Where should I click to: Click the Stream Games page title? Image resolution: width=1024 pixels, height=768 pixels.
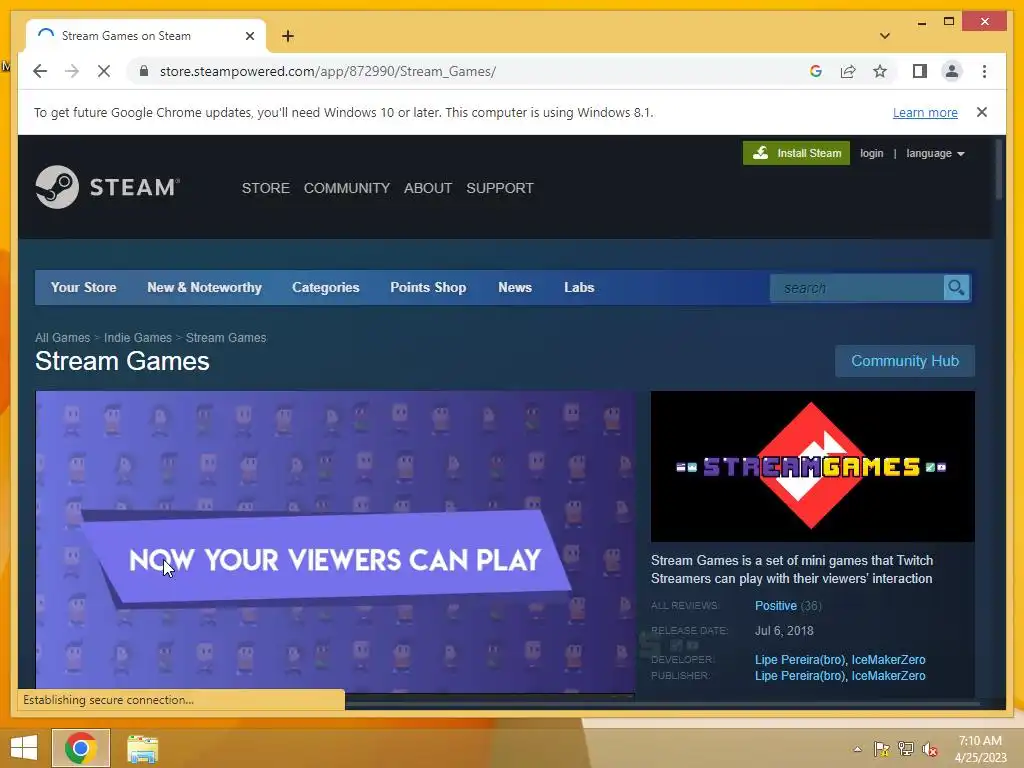click(122, 361)
